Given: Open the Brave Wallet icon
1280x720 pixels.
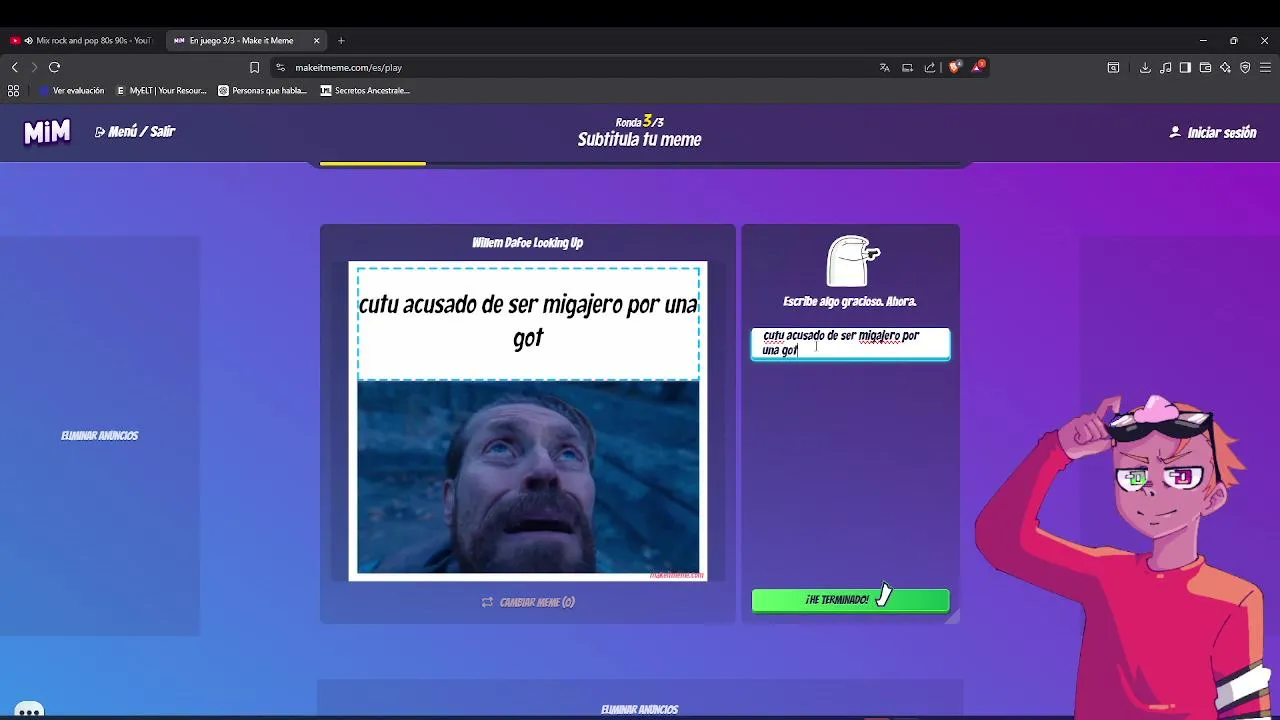Looking at the screenshot, I should pos(1205,67).
